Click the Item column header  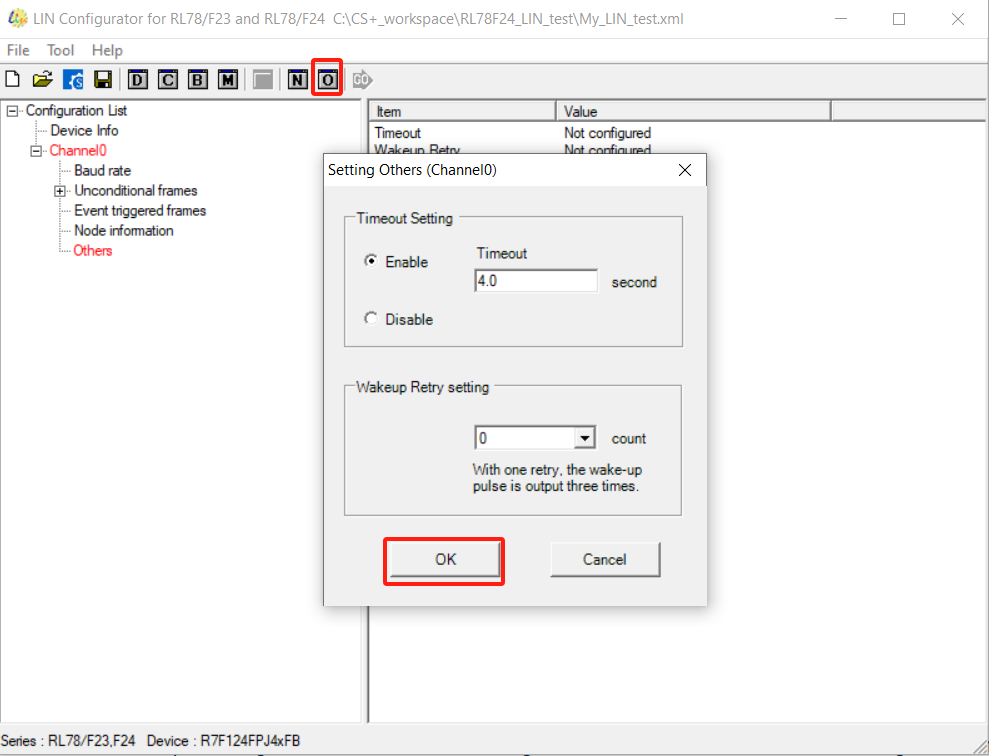coord(462,112)
